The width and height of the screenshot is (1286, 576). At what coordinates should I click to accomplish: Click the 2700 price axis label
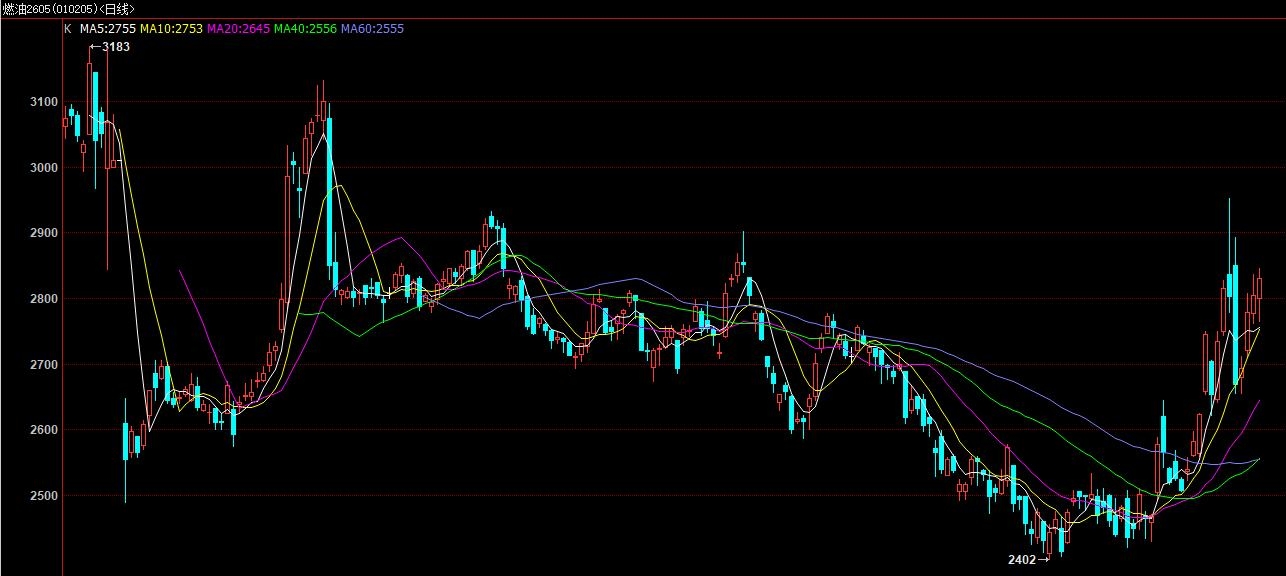[44, 365]
